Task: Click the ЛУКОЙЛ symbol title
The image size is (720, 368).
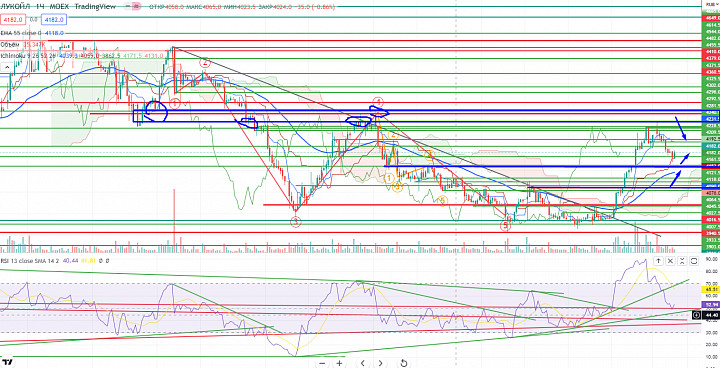Action: pyautogui.click(x=14, y=7)
